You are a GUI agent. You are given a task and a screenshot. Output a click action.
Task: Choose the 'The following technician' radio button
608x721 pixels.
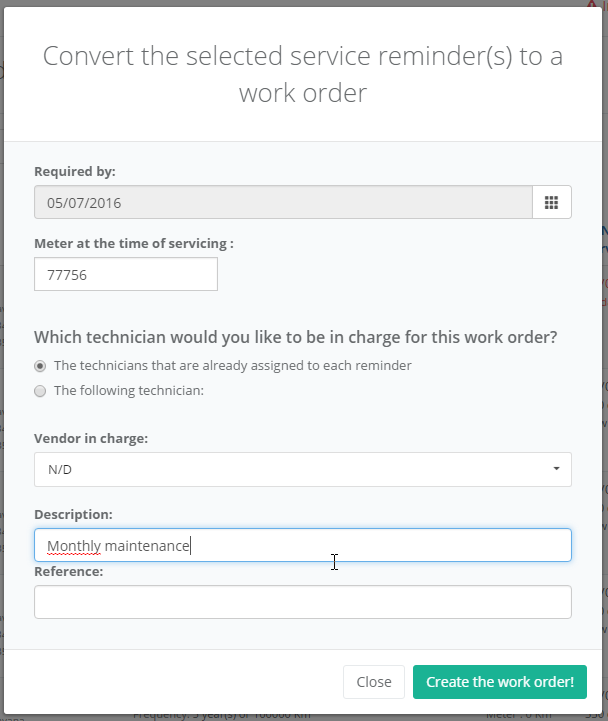coord(40,391)
